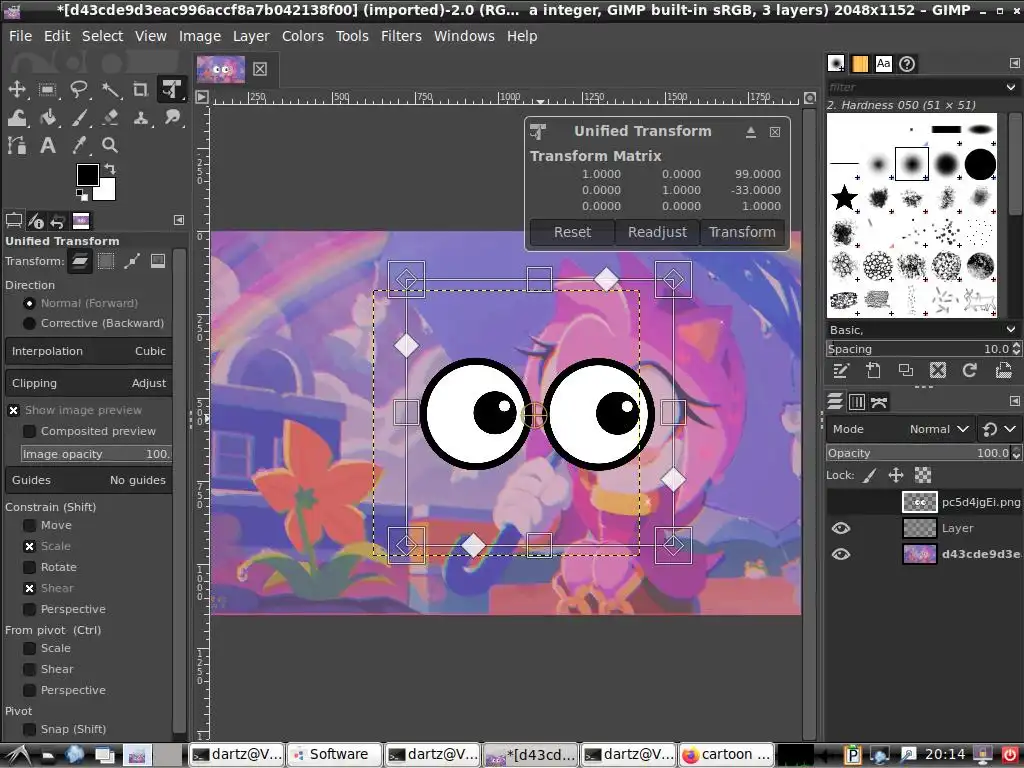Screen dimensions: 1024x768
Task: Enable Constrain Move checkbox
Action: point(29,525)
